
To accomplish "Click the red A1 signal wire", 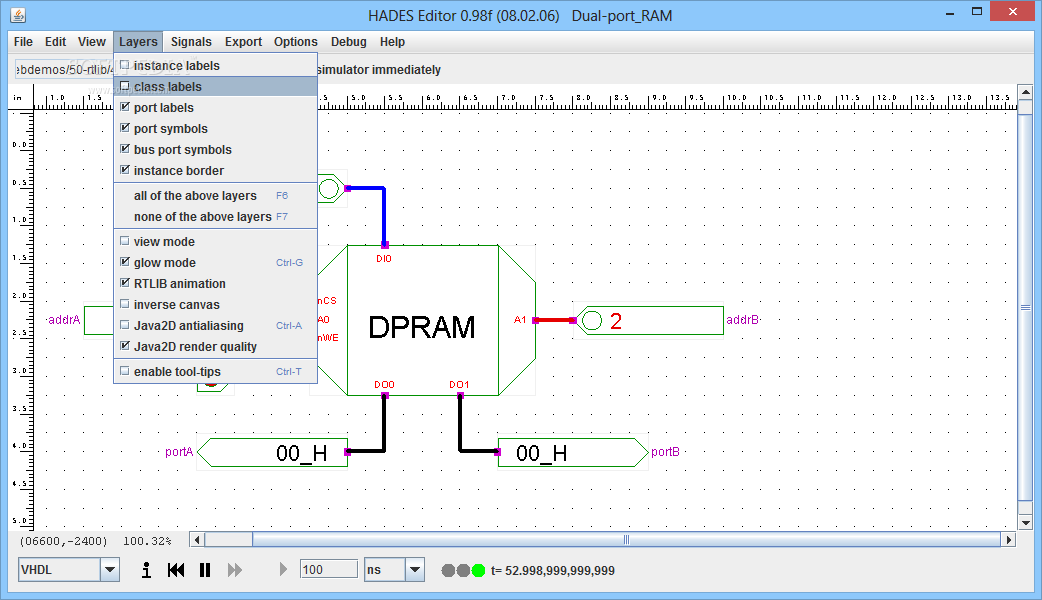I will tap(554, 320).
